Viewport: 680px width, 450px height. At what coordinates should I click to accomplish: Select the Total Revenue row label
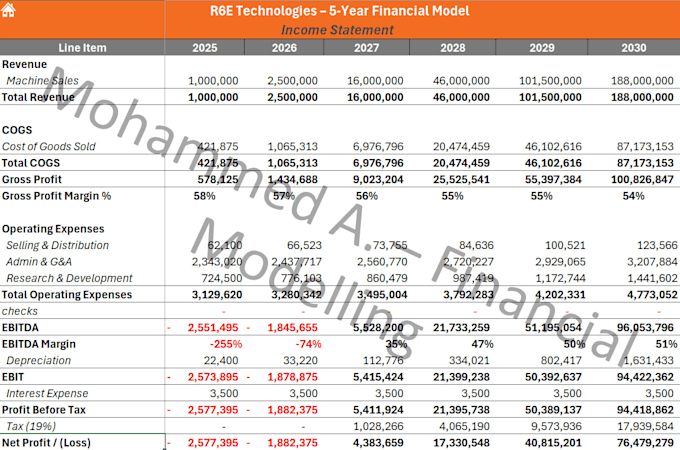[x=38, y=97]
